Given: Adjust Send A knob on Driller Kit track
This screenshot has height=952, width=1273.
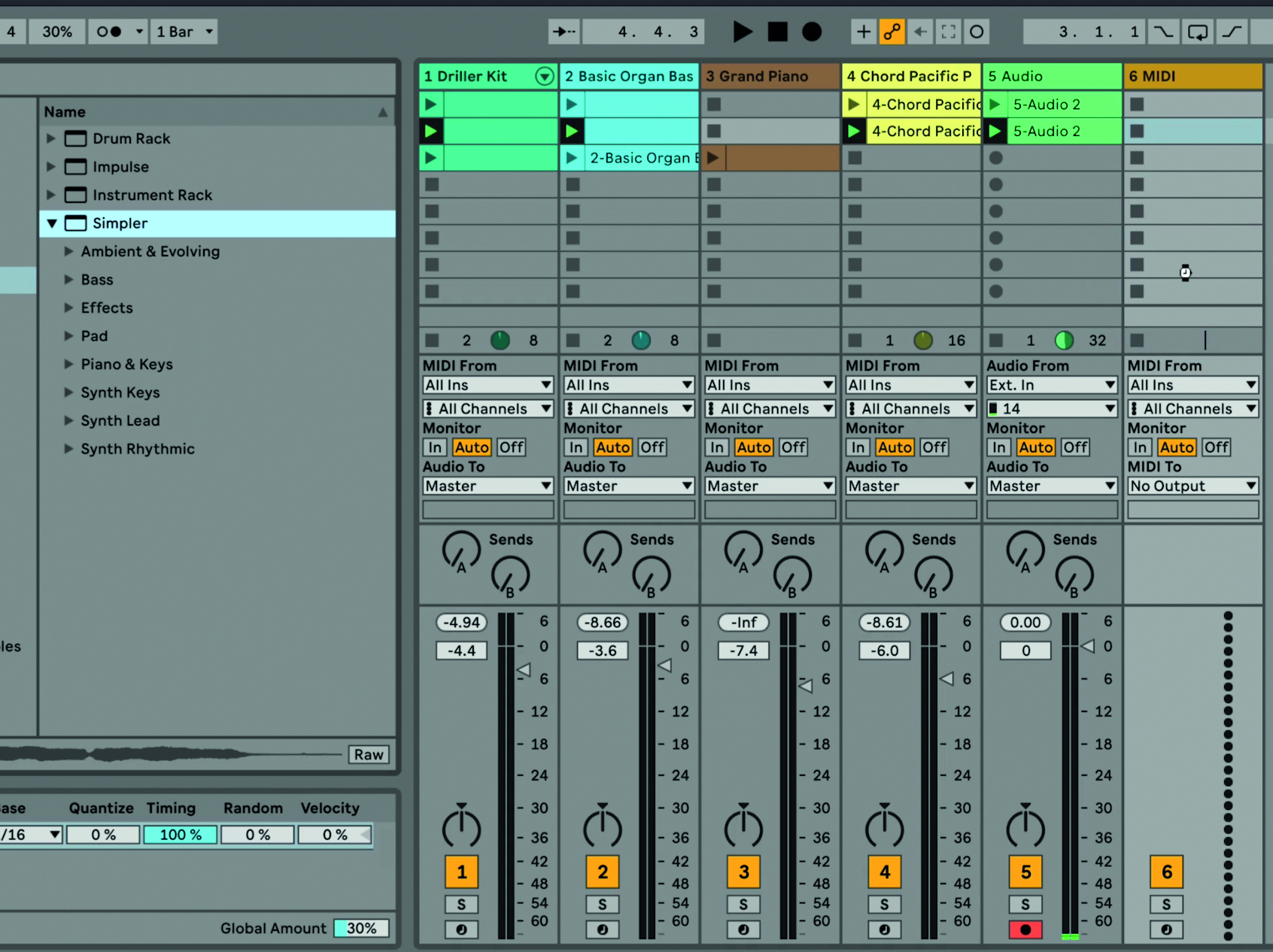Looking at the screenshot, I should coord(461,551).
